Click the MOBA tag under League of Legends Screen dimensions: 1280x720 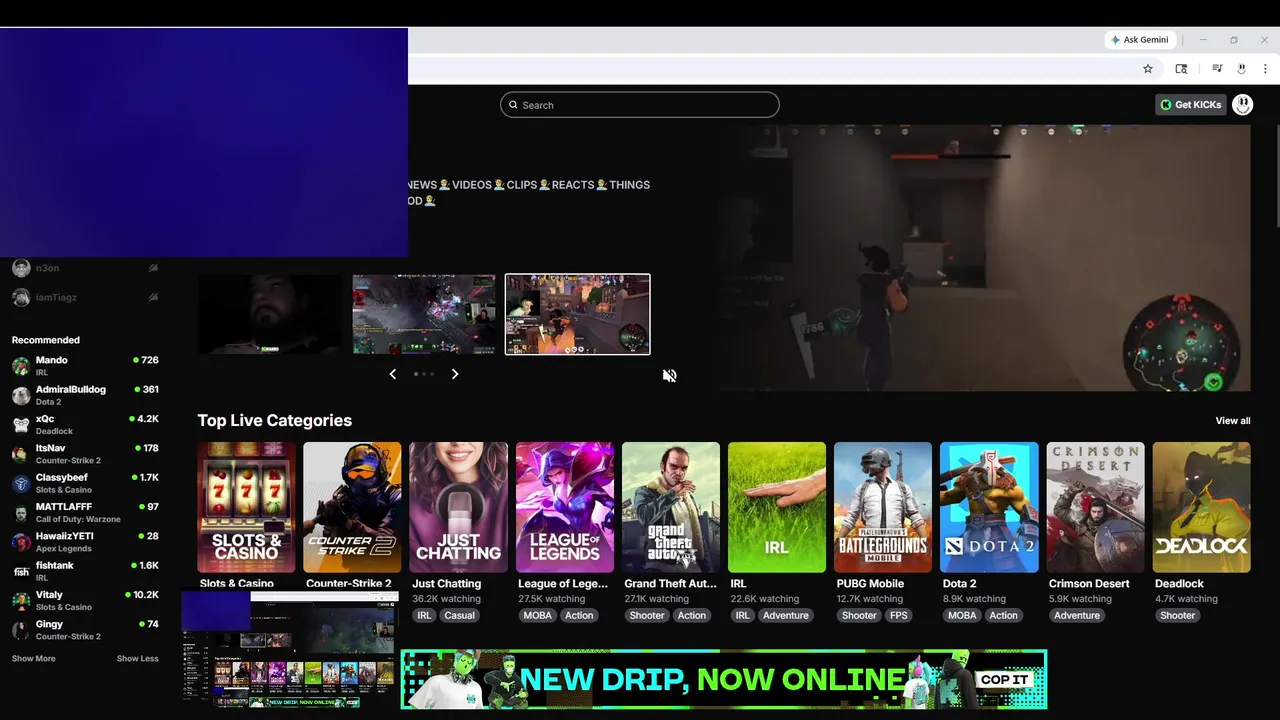coord(537,616)
